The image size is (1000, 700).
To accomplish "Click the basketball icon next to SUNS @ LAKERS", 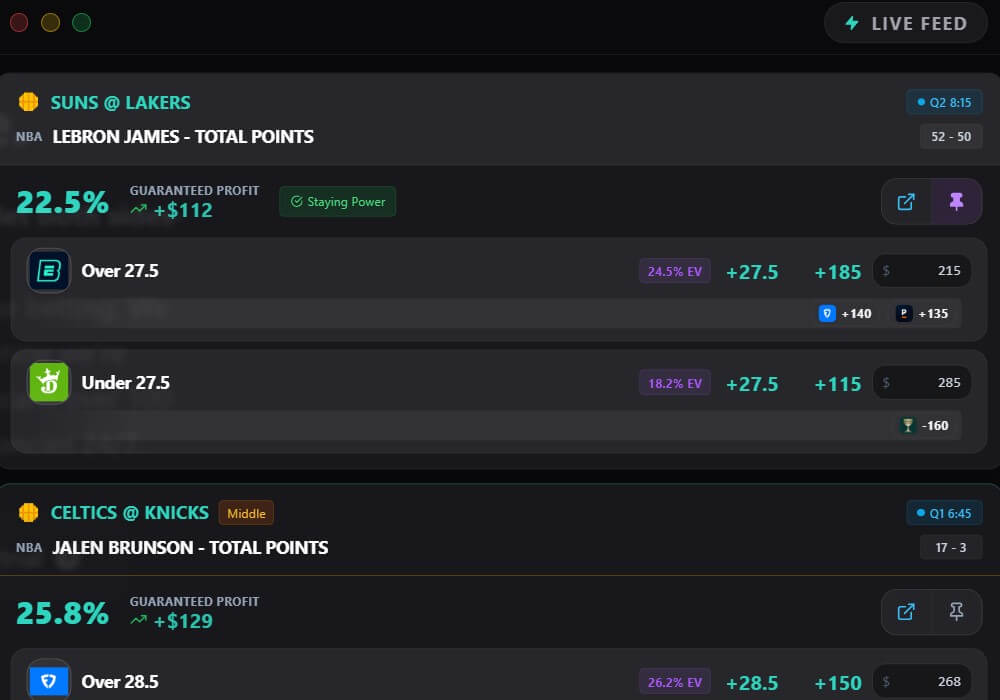I will tap(28, 102).
